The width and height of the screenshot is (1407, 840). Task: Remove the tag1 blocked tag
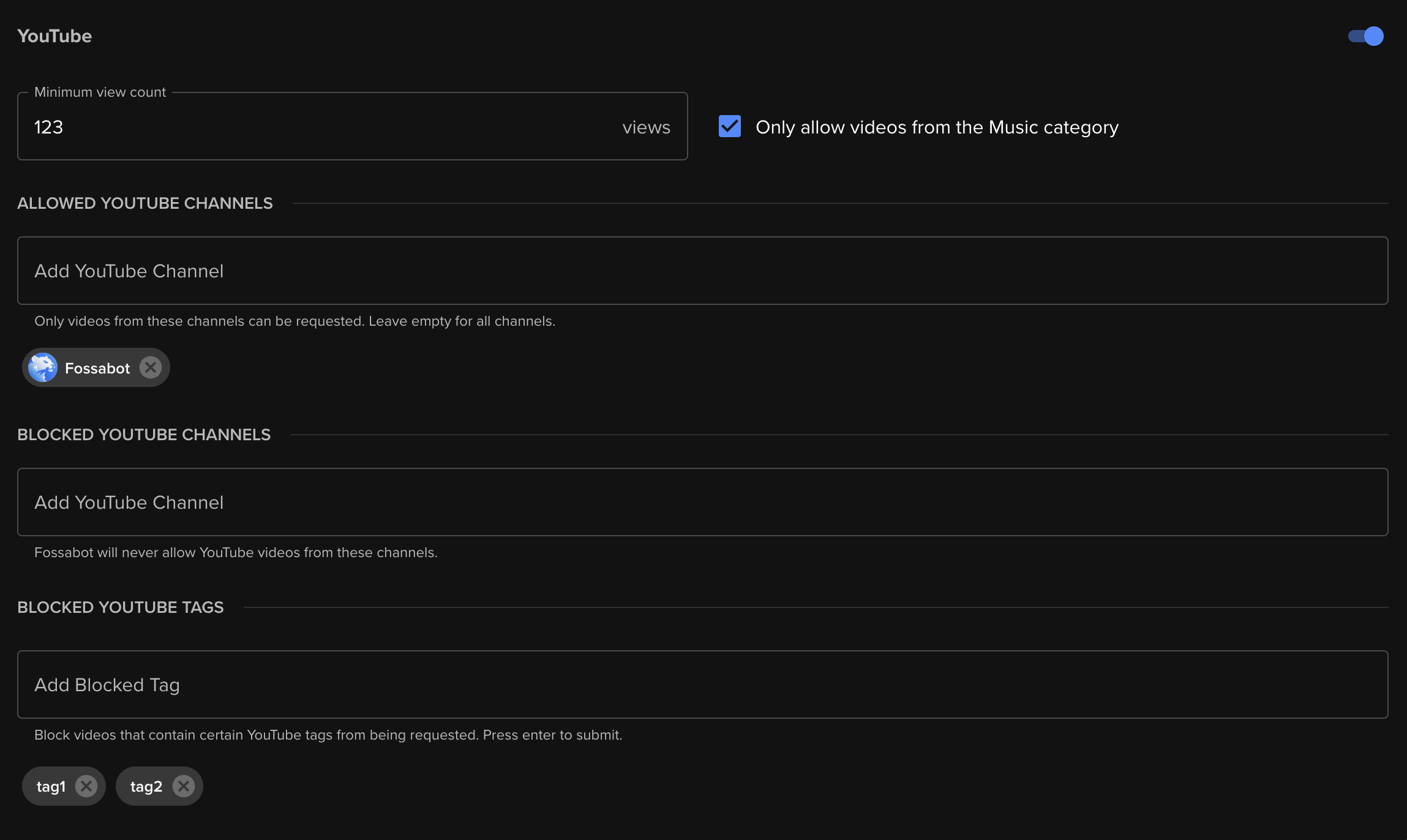85,786
